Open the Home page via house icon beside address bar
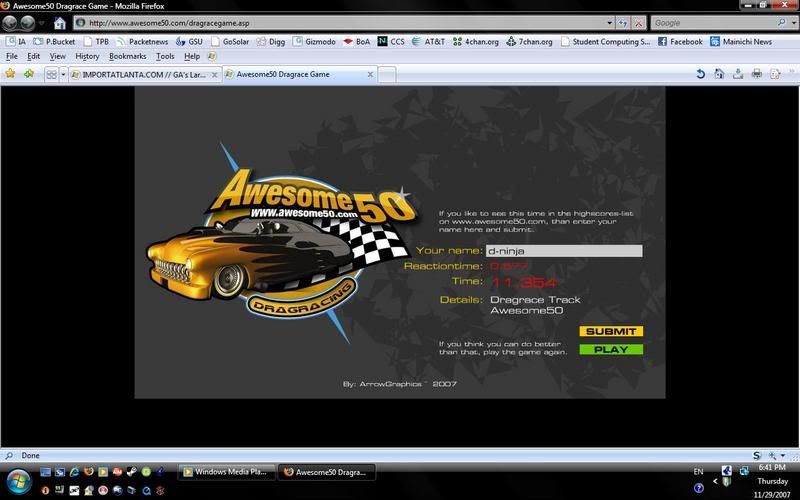This screenshot has width=800, height=500. (60, 23)
